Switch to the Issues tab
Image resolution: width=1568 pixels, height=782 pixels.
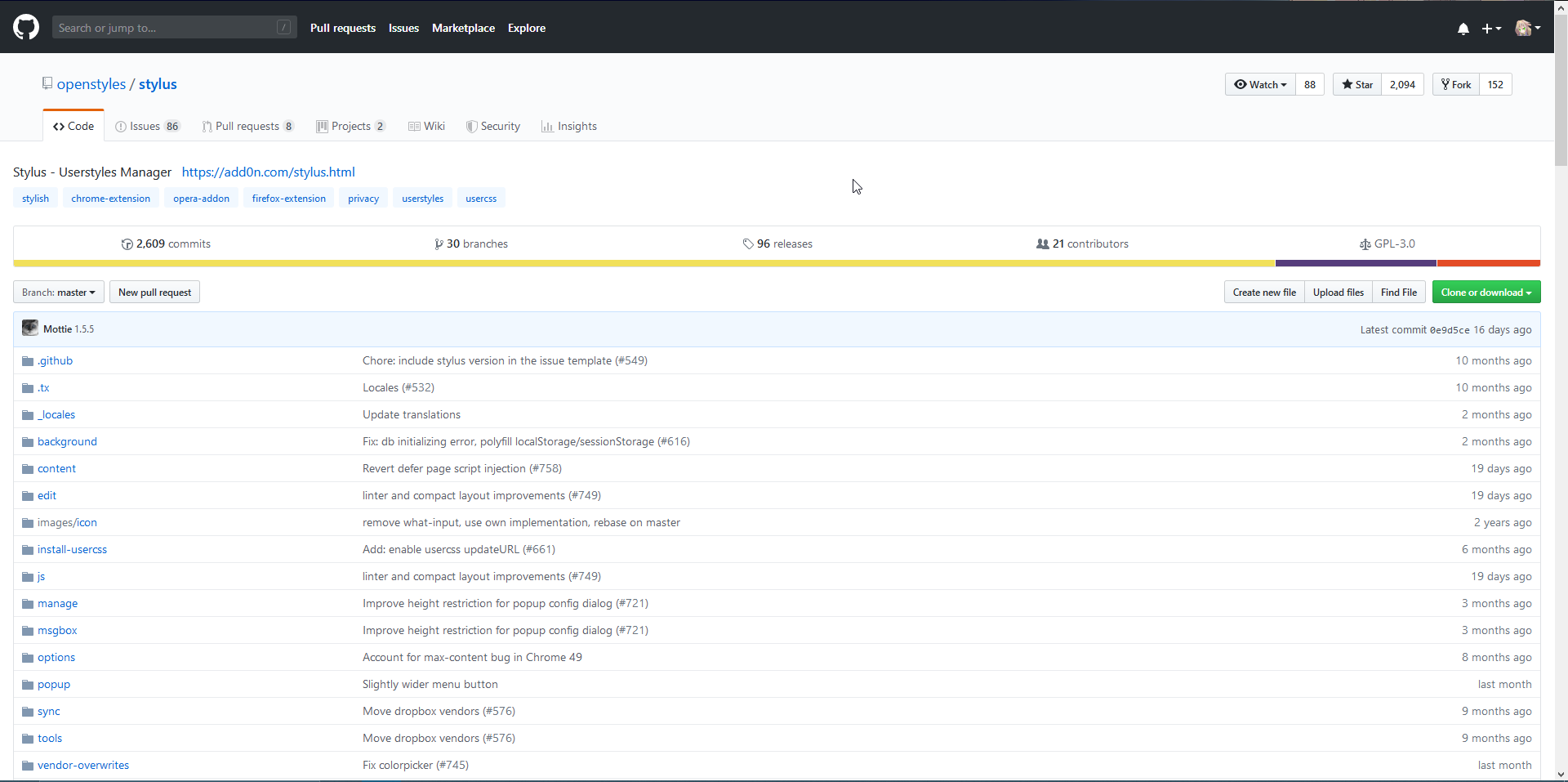[148, 126]
